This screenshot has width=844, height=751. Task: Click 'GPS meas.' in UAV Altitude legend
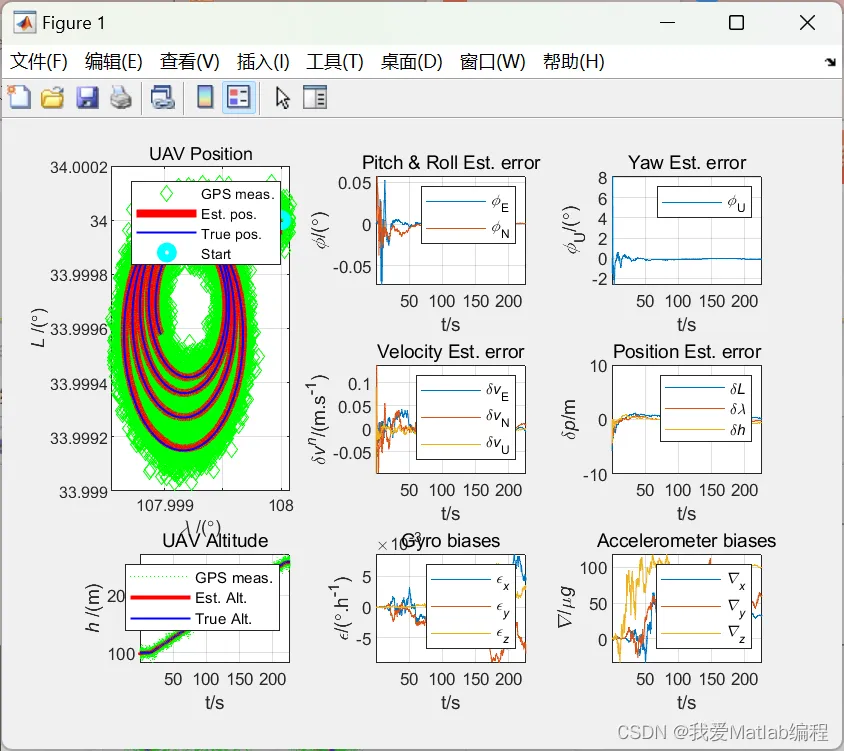[234, 578]
